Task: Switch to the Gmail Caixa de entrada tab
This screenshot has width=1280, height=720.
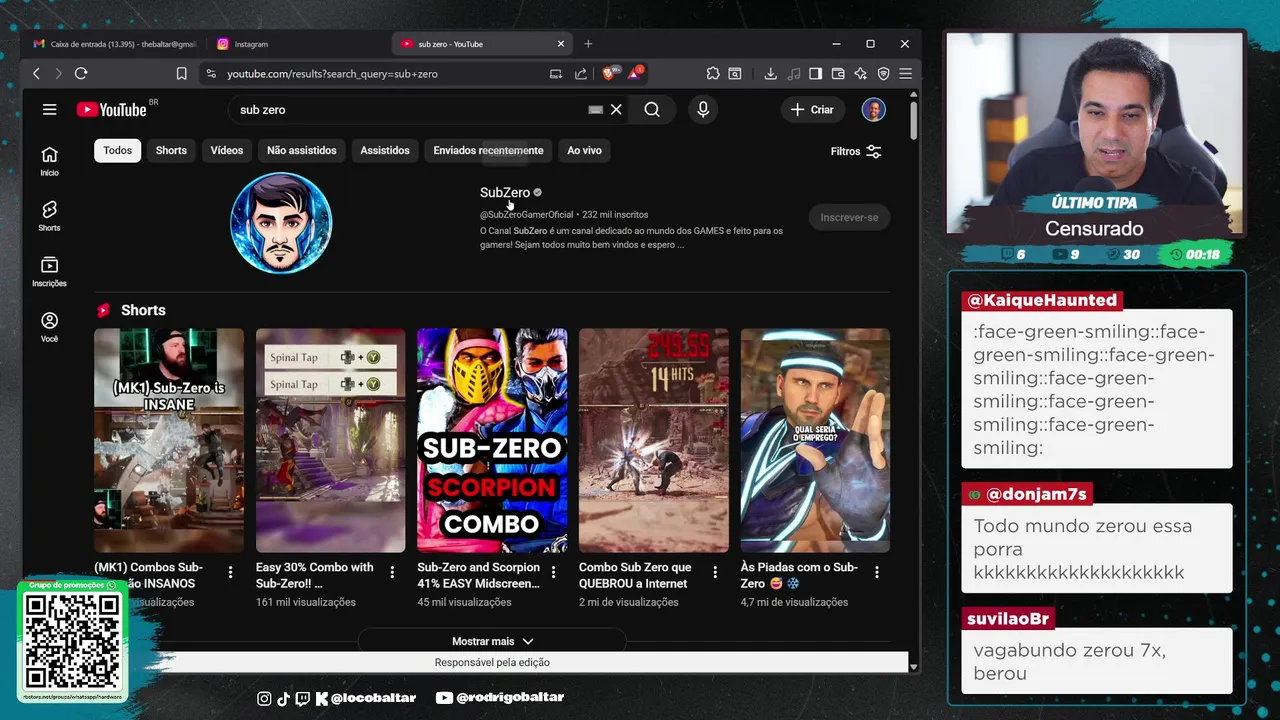Action: click(114, 44)
